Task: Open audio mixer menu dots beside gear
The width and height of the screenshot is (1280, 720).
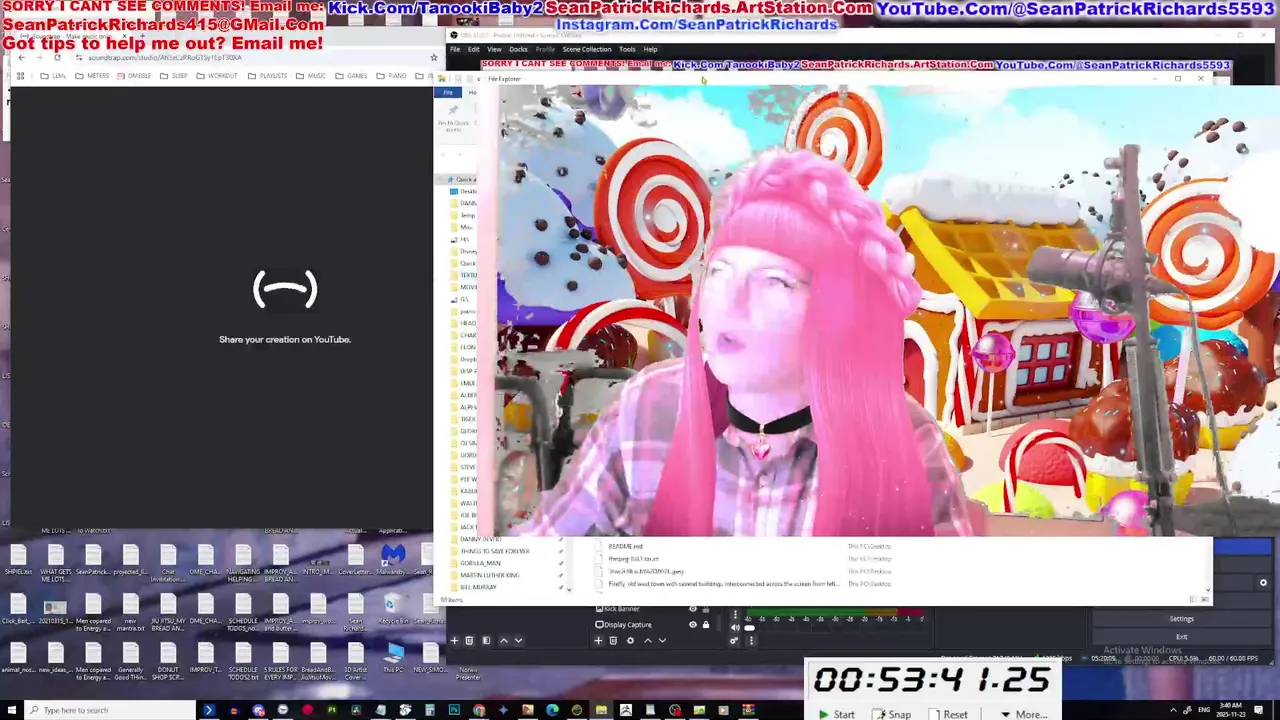Action: (751, 640)
